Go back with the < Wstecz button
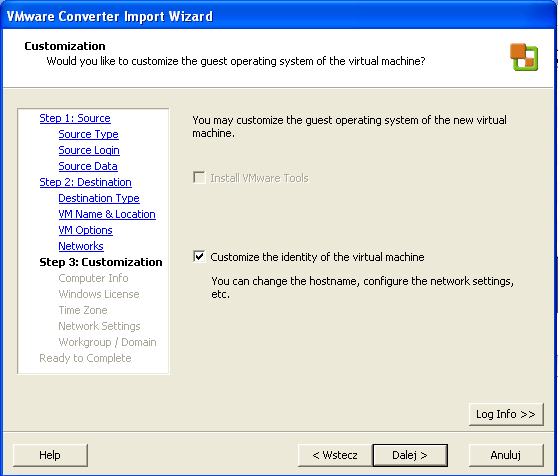 coord(335,455)
